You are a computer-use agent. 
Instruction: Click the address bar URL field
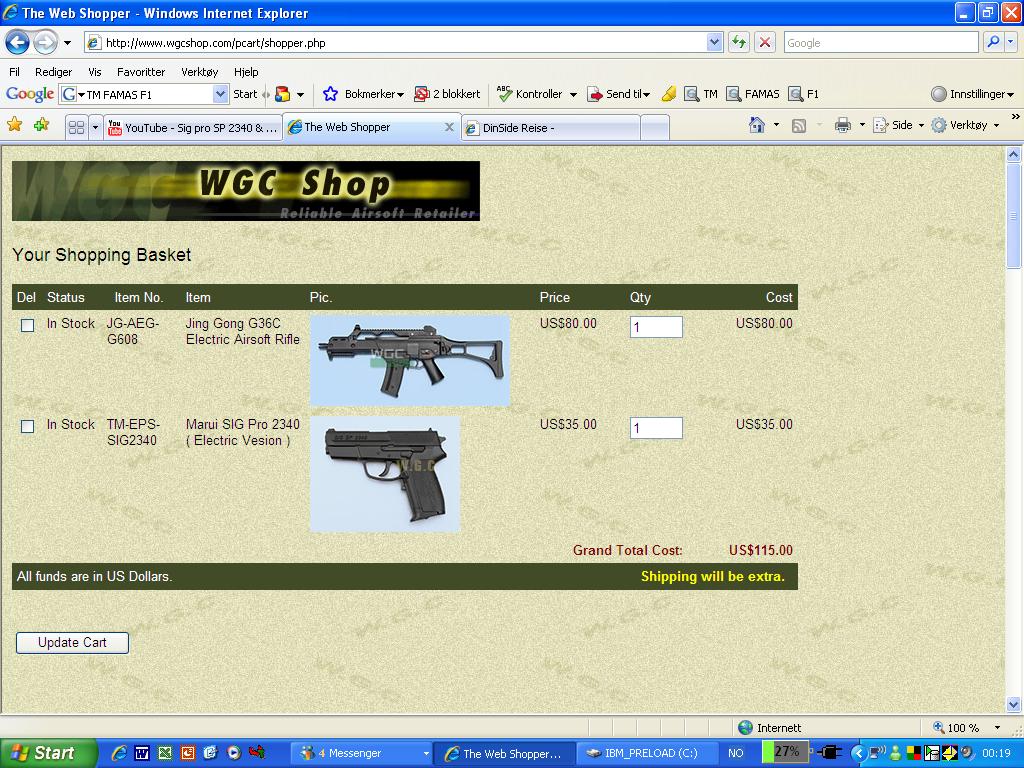coord(405,42)
